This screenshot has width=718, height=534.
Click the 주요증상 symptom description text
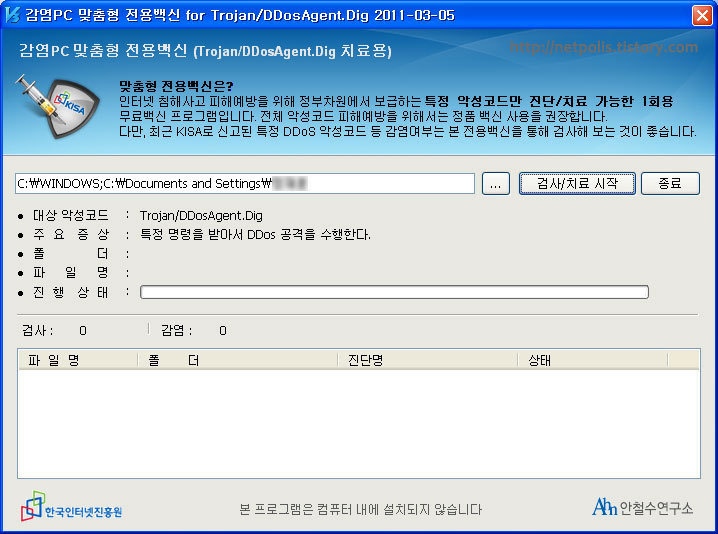click(x=255, y=234)
